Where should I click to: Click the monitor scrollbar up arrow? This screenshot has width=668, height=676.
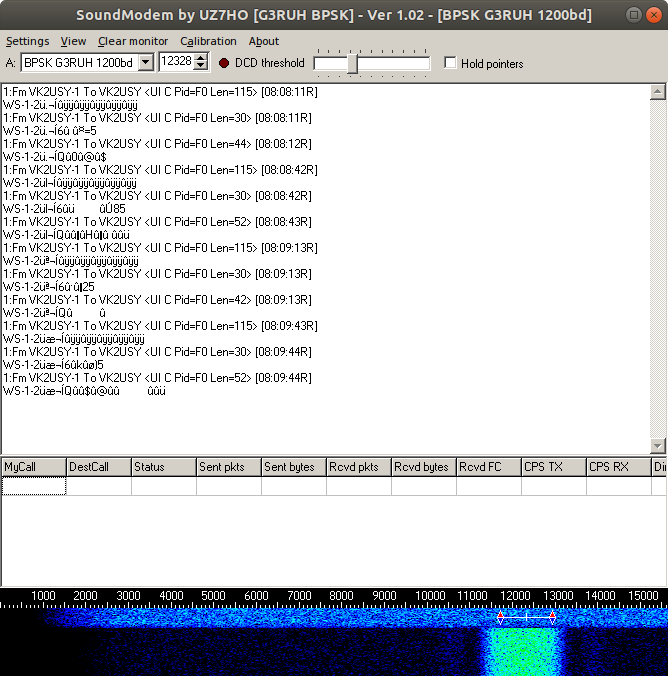658,92
